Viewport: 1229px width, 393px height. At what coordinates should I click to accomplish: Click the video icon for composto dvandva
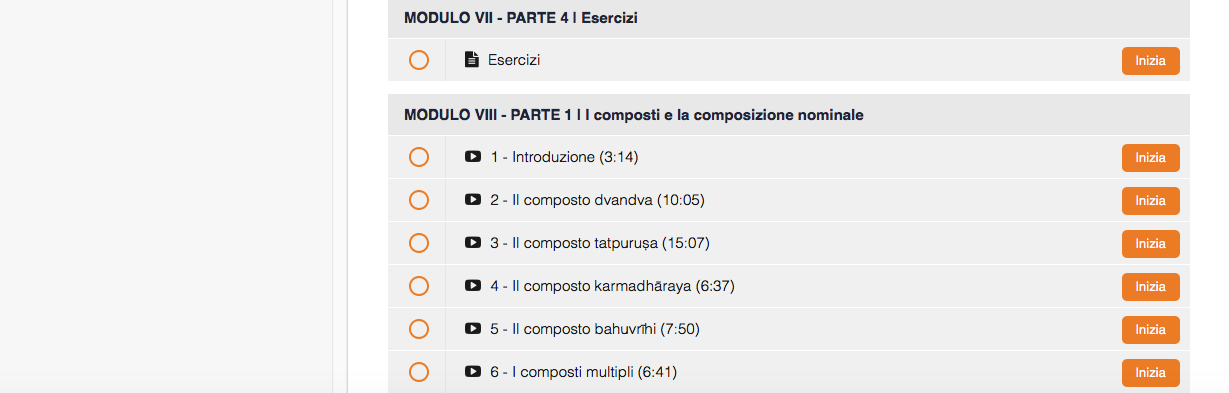point(473,200)
